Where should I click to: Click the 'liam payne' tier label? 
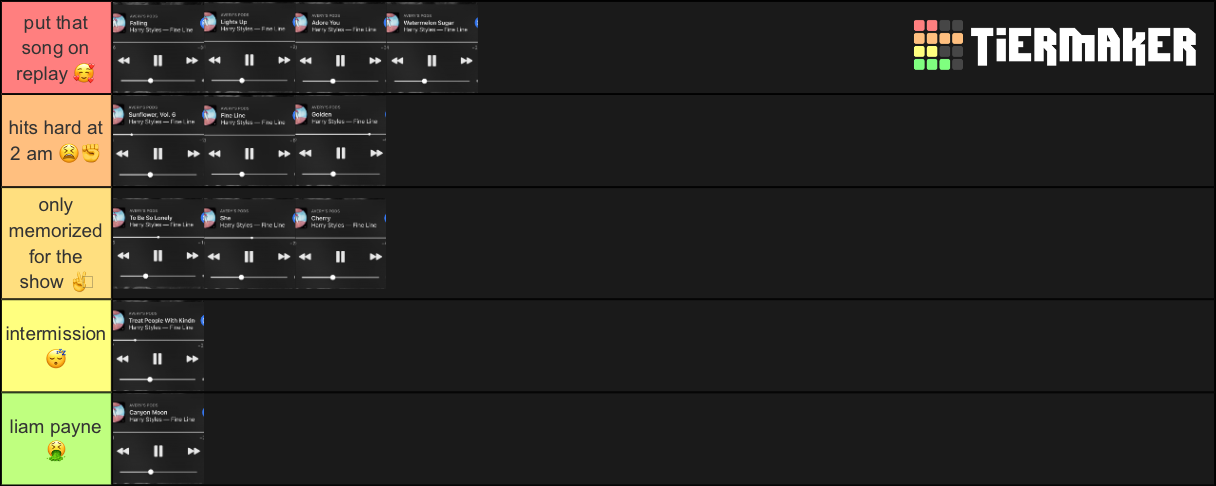[x=56, y=439]
